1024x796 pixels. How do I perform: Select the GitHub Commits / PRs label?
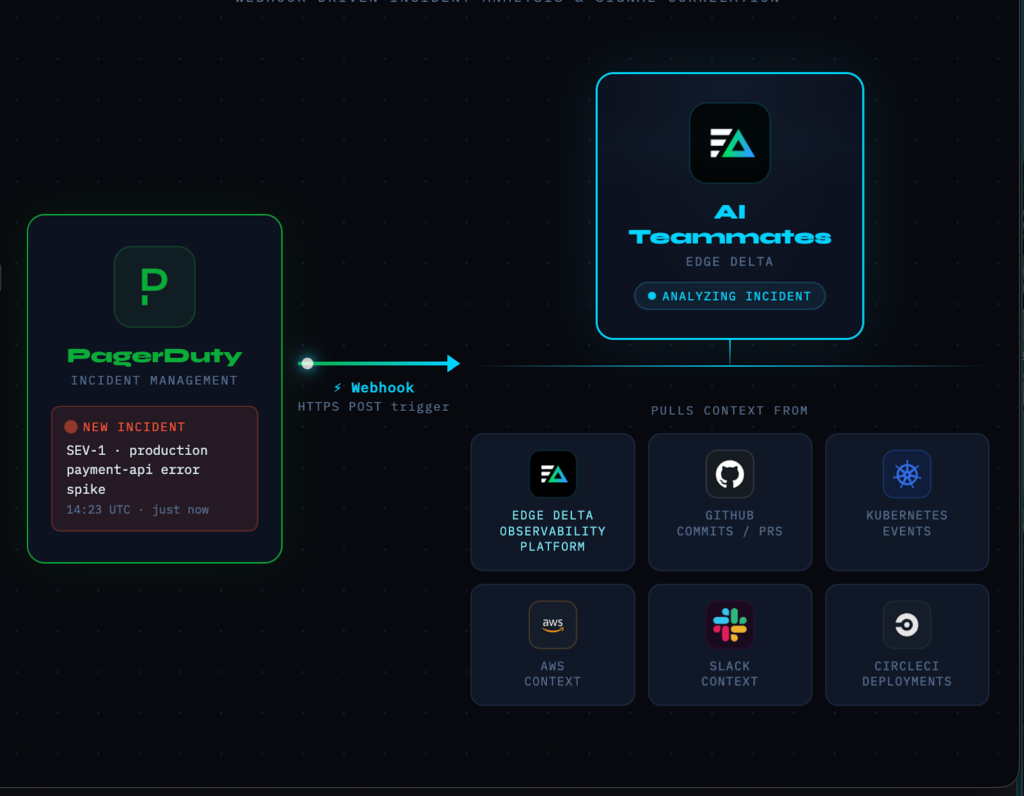(729, 523)
